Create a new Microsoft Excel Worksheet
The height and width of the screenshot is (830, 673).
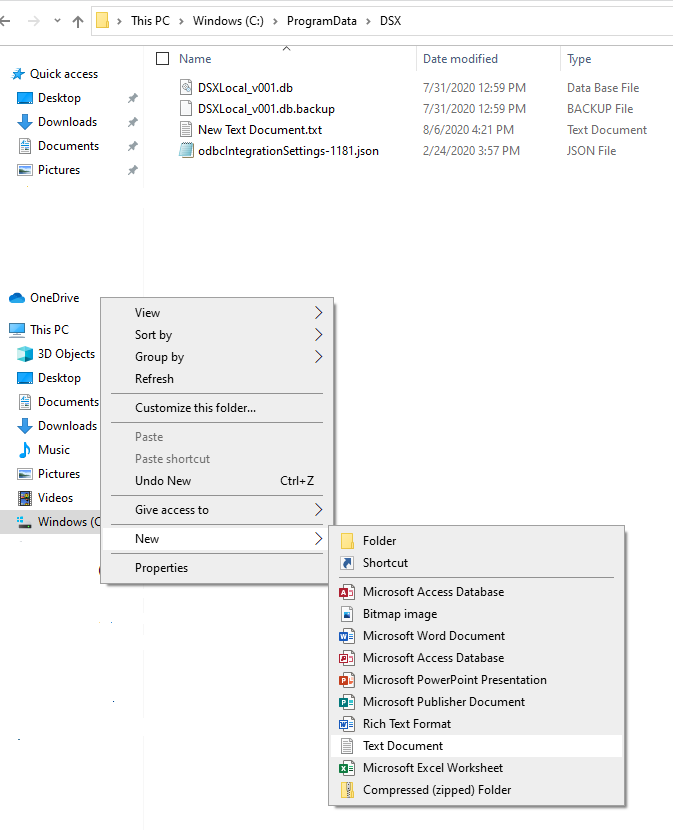click(x=477, y=768)
